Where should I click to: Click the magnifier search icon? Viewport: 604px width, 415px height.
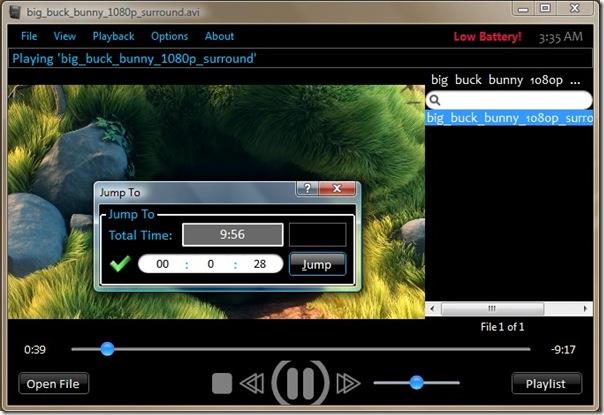click(x=435, y=100)
